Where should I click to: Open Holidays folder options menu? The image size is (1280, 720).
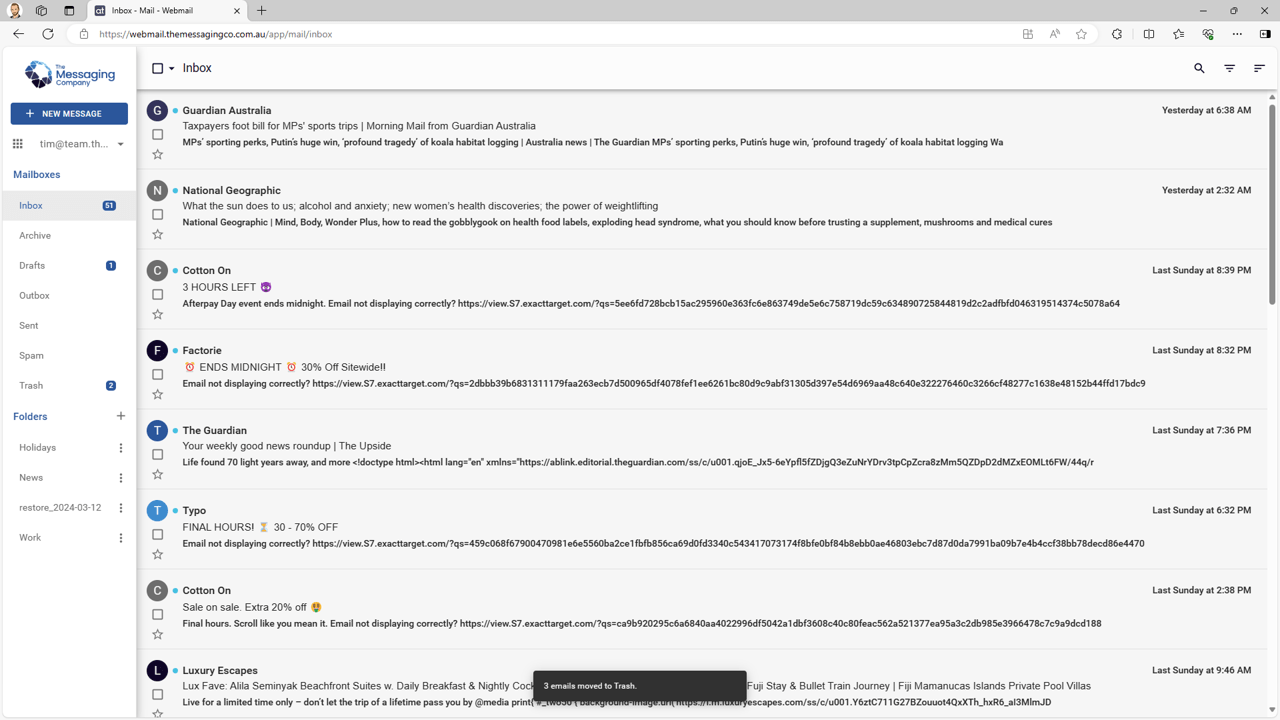(x=121, y=448)
